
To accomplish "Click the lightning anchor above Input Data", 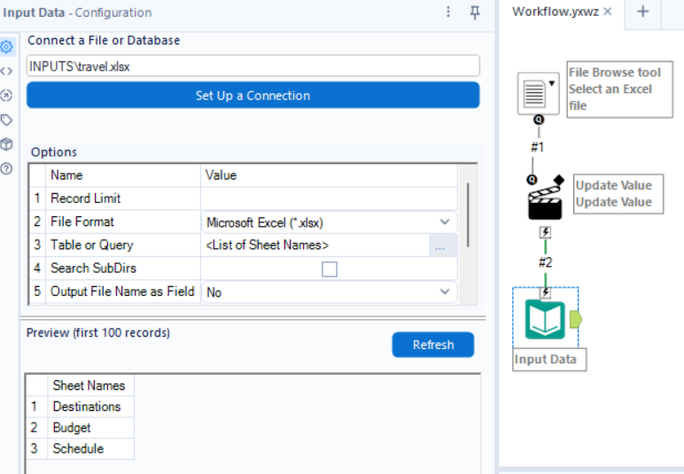I will click(x=545, y=292).
